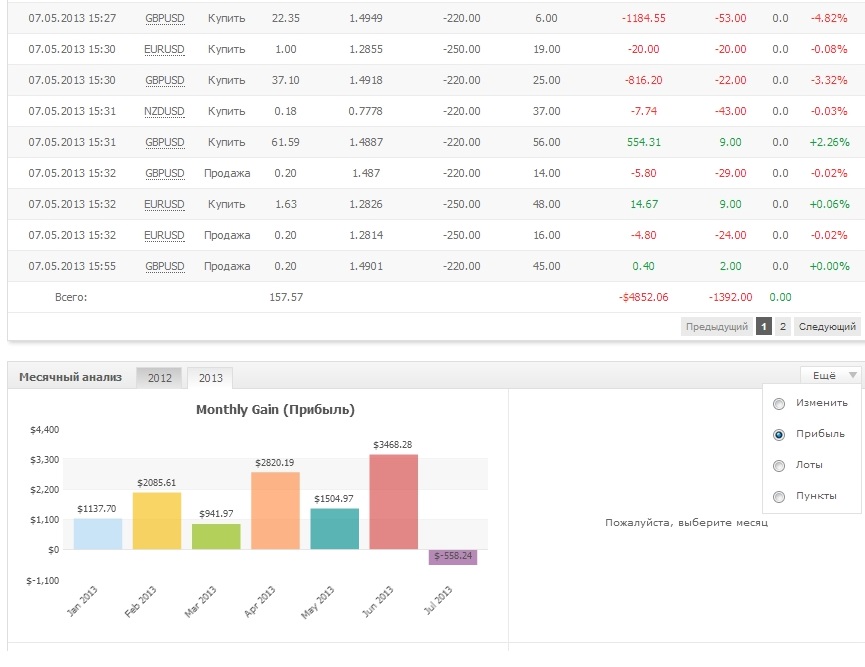Click the total profit -$4852.06
The height and width of the screenshot is (667, 865).
(x=643, y=297)
